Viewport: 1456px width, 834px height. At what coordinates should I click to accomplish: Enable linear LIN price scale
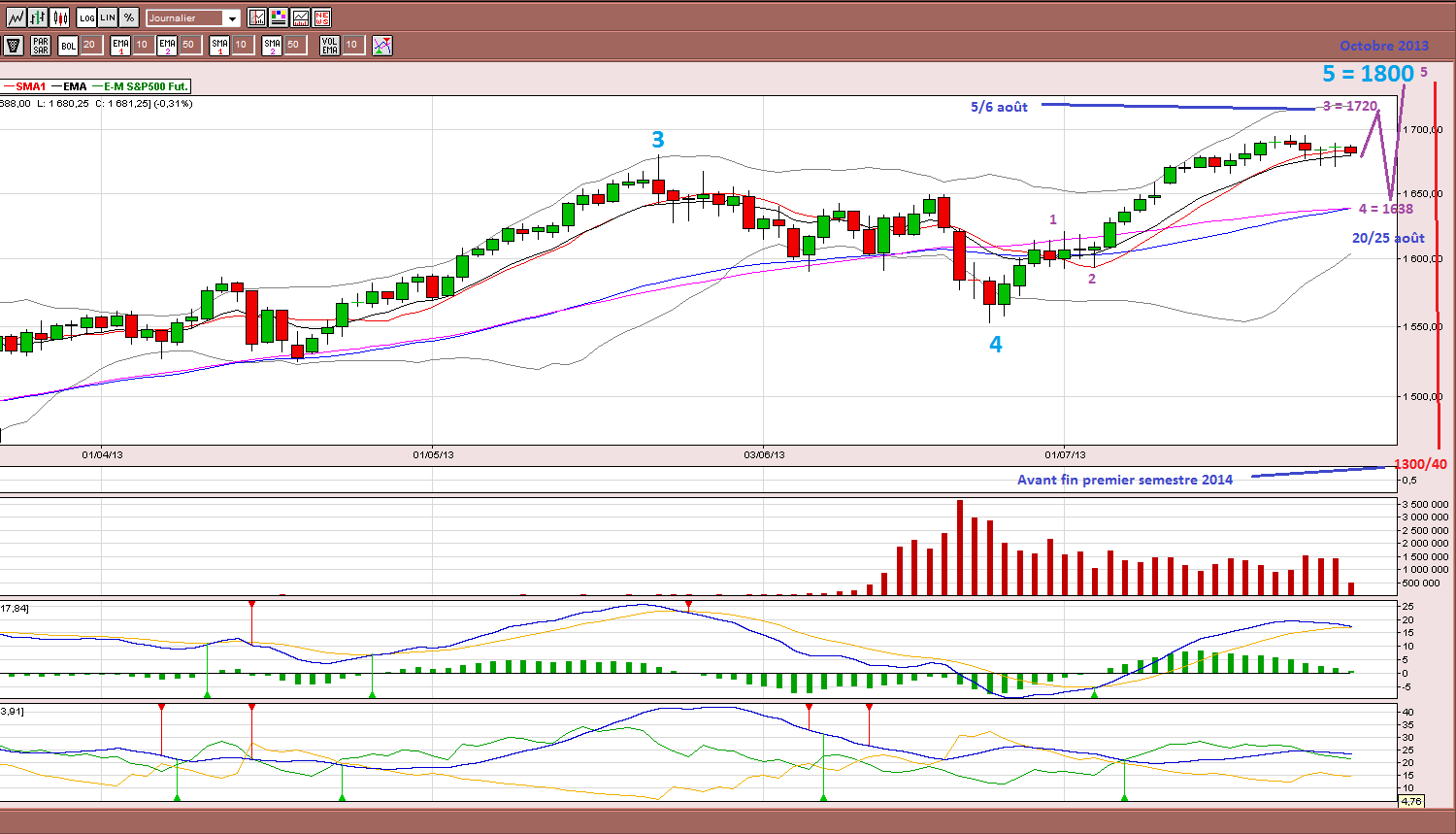point(108,17)
